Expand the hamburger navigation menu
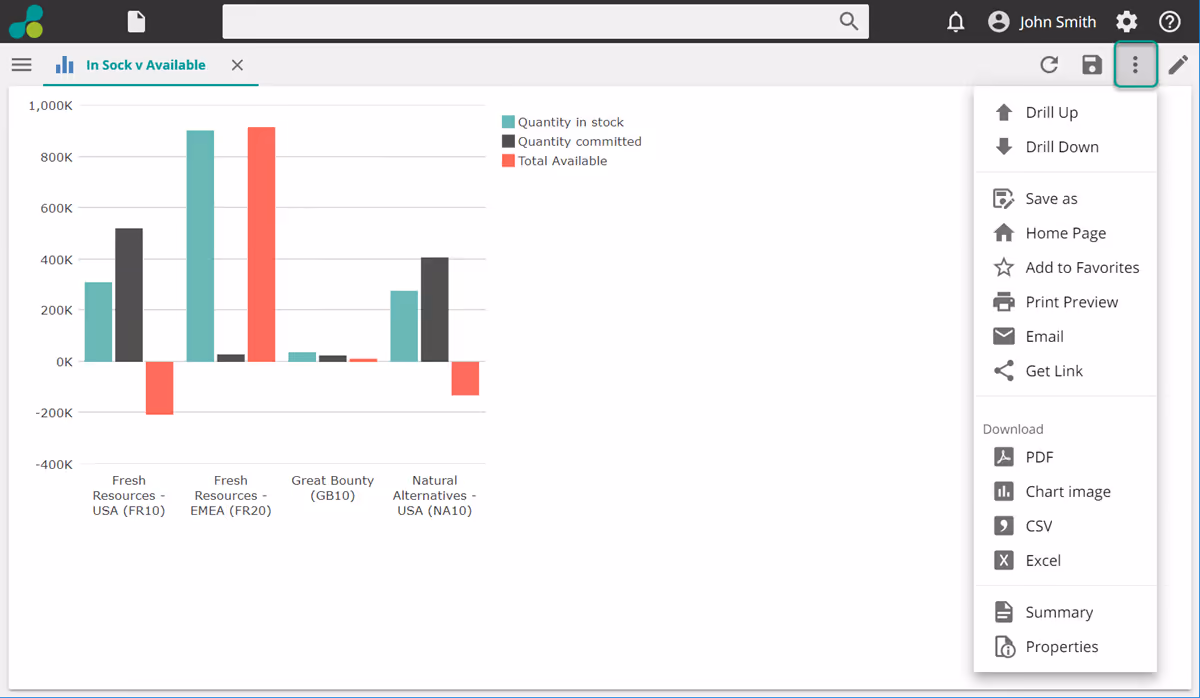1200x698 pixels. coord(21,65)
